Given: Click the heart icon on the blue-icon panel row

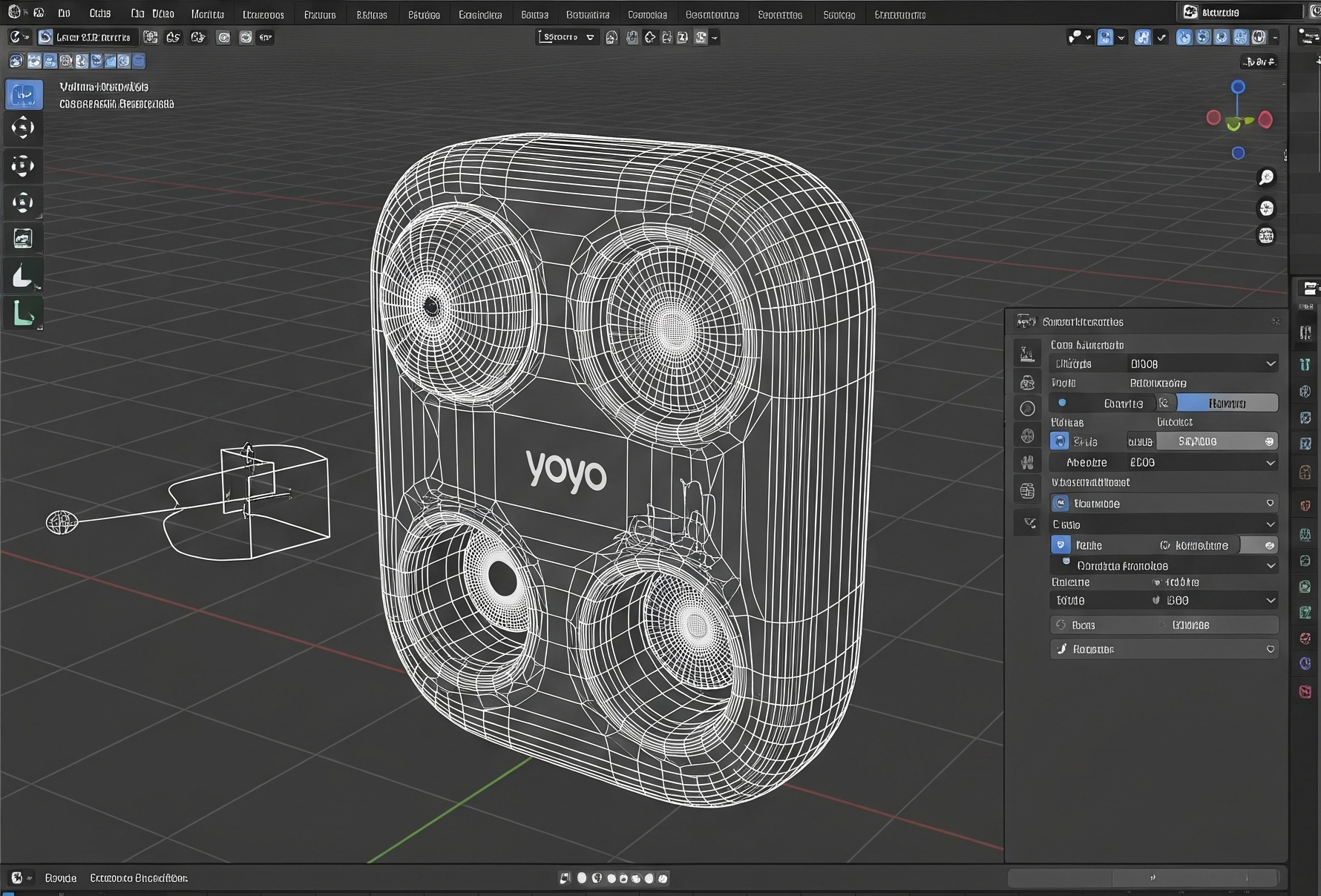Looking at the screenshot, I should [x=1270, y=503].
